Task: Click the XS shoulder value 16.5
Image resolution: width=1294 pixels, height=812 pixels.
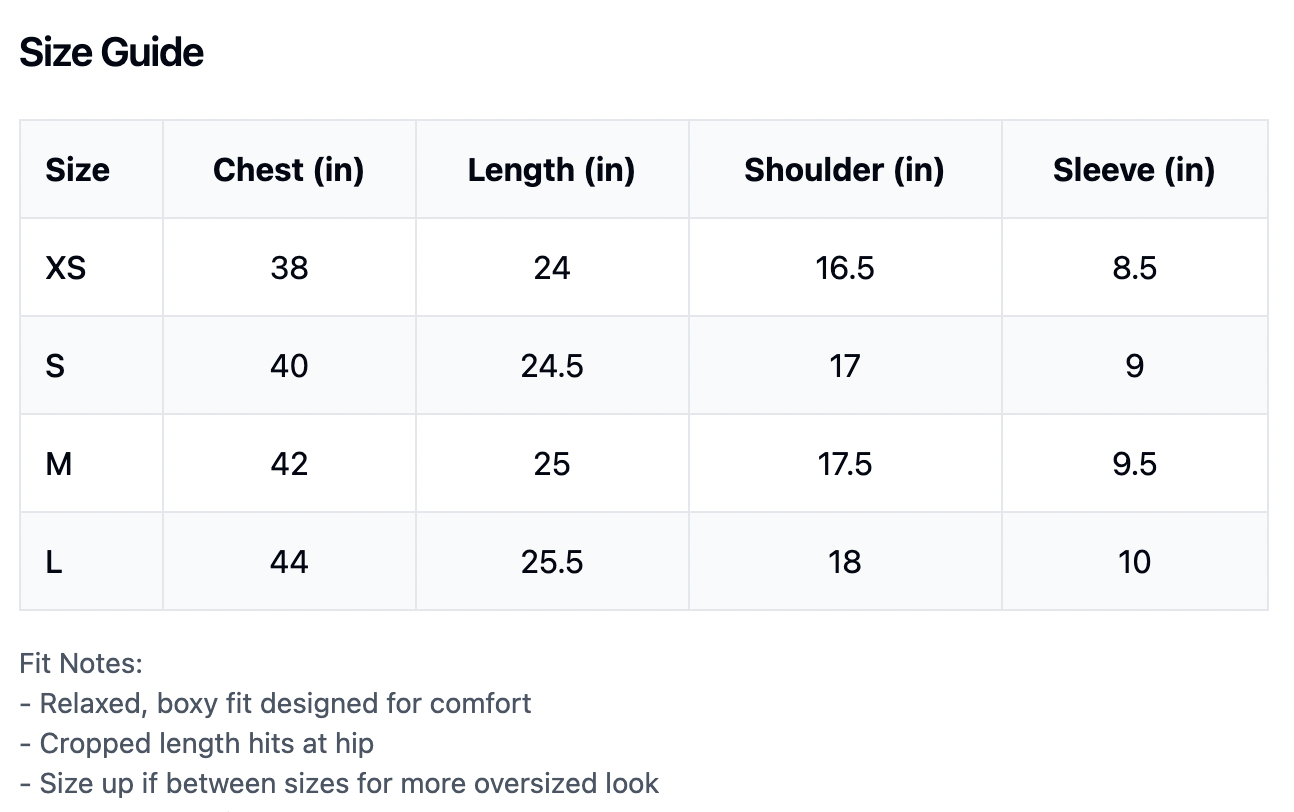Action: click(845, 268)
